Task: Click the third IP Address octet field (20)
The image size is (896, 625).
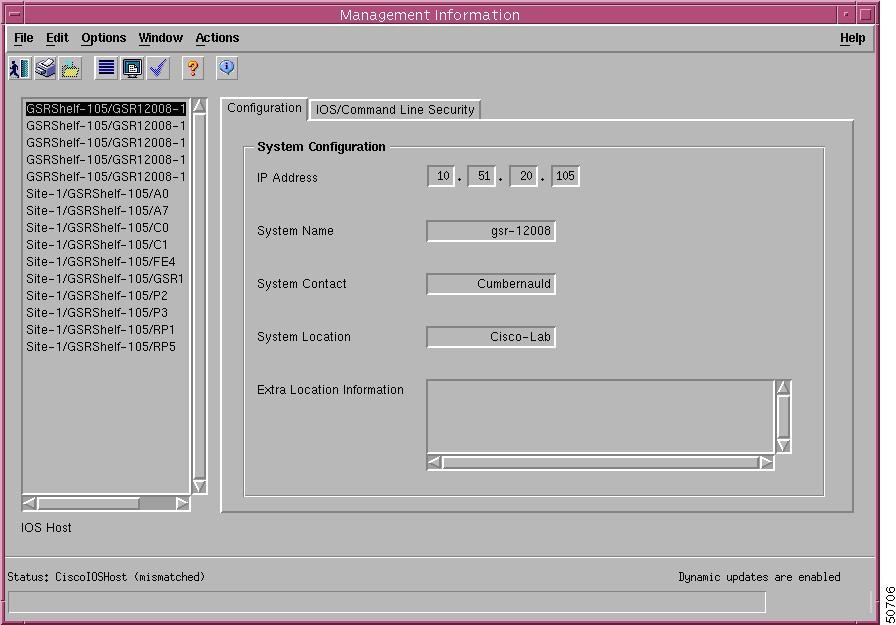Action: (524, 176)
